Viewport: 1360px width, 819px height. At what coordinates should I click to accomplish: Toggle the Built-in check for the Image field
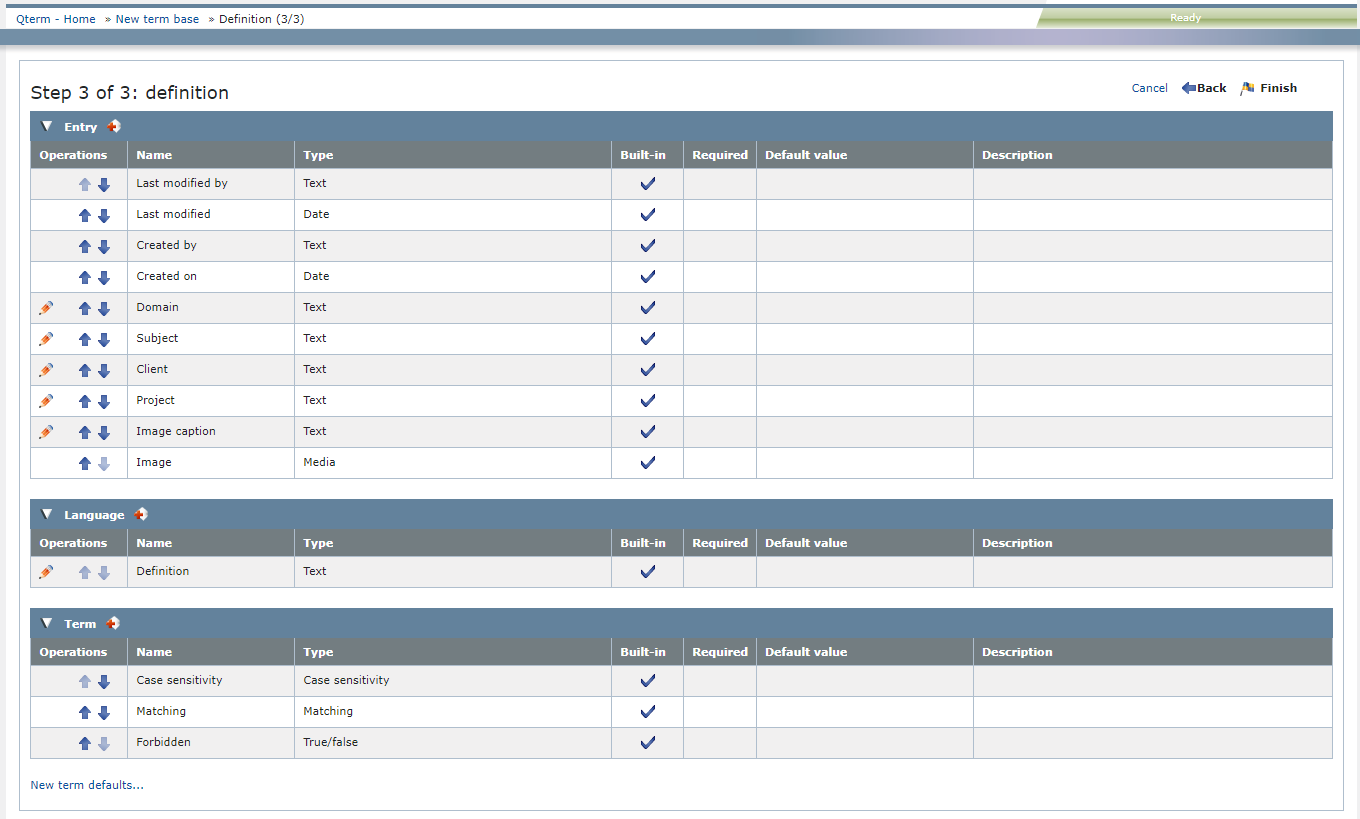pyautogui.click(x=647, y=462)
